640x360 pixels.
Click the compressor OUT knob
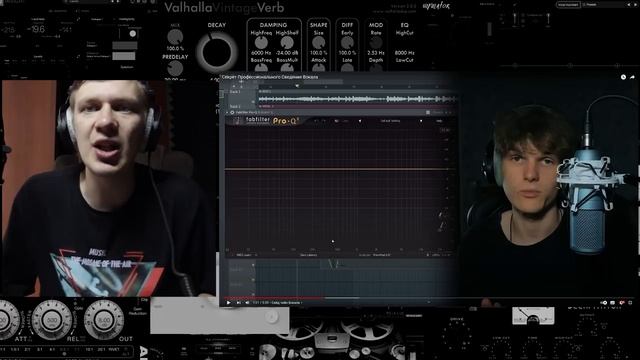coord(104,320)
